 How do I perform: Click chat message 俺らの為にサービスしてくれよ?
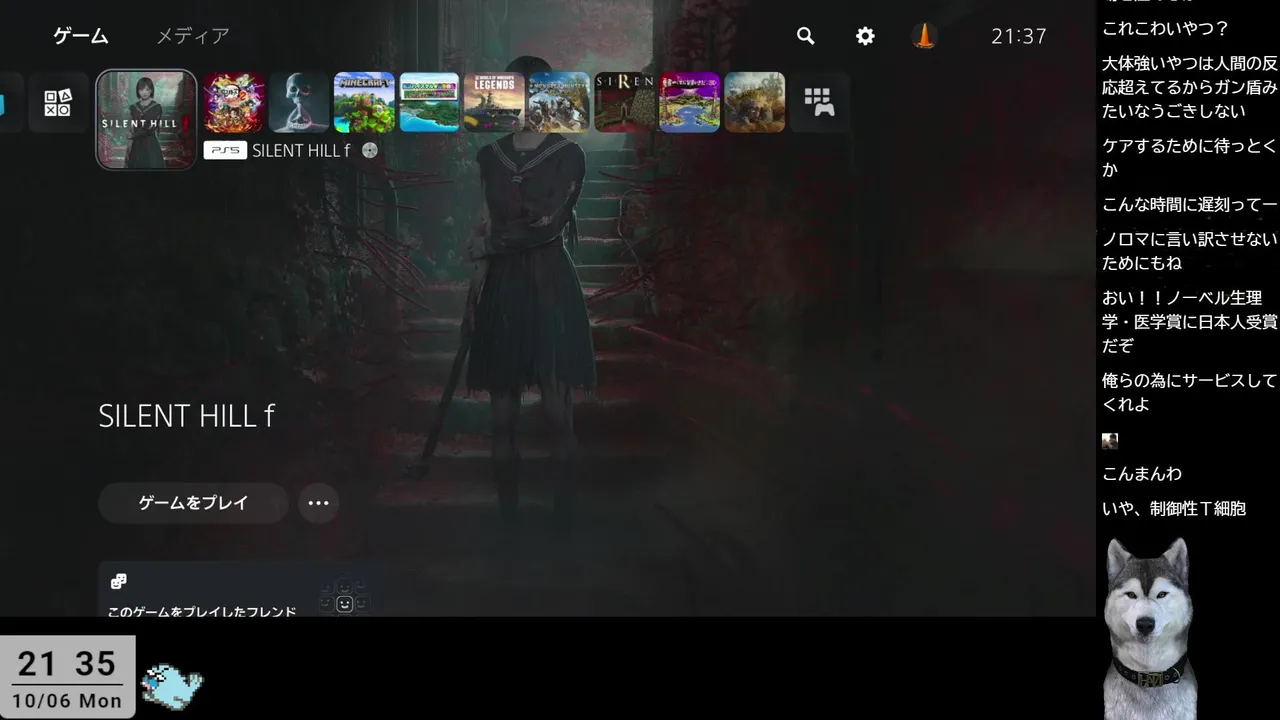[1190, 392]
